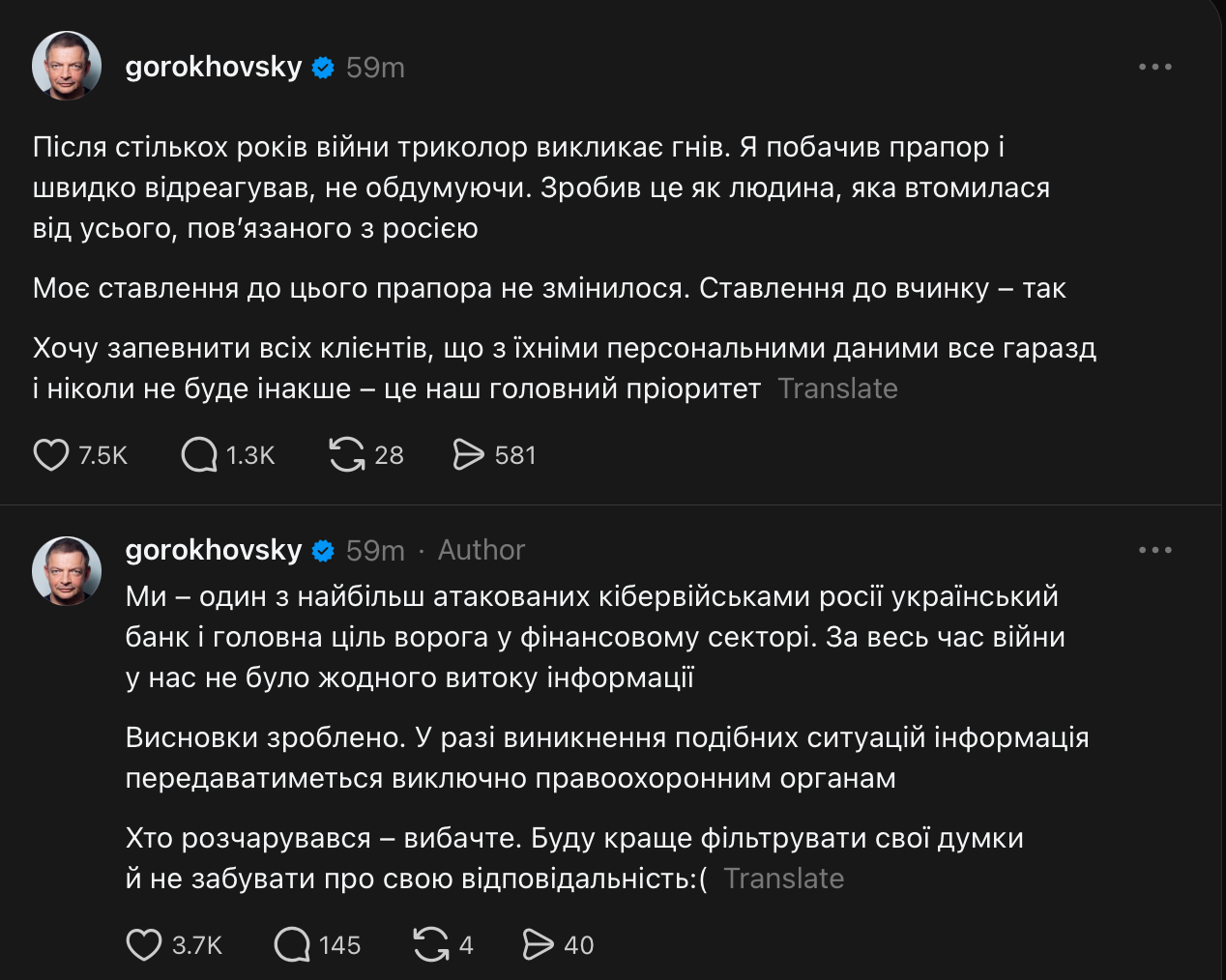Image resolution: width=1226 pixels, height=980 pixels.
Task: Click the 59m timestamp on first post
Action: coord(375,68)
